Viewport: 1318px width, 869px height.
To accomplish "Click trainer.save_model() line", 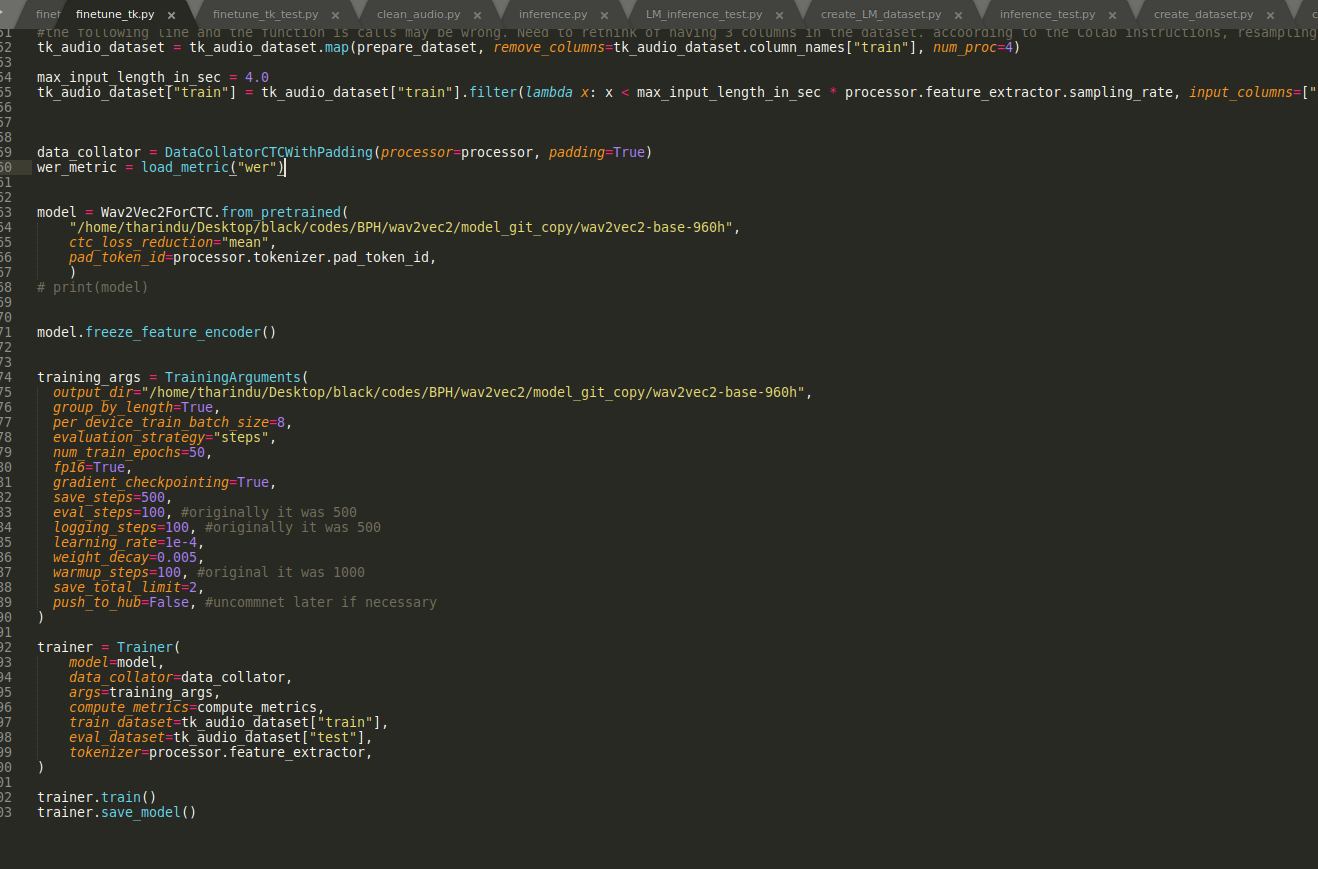I will point(117,812).
